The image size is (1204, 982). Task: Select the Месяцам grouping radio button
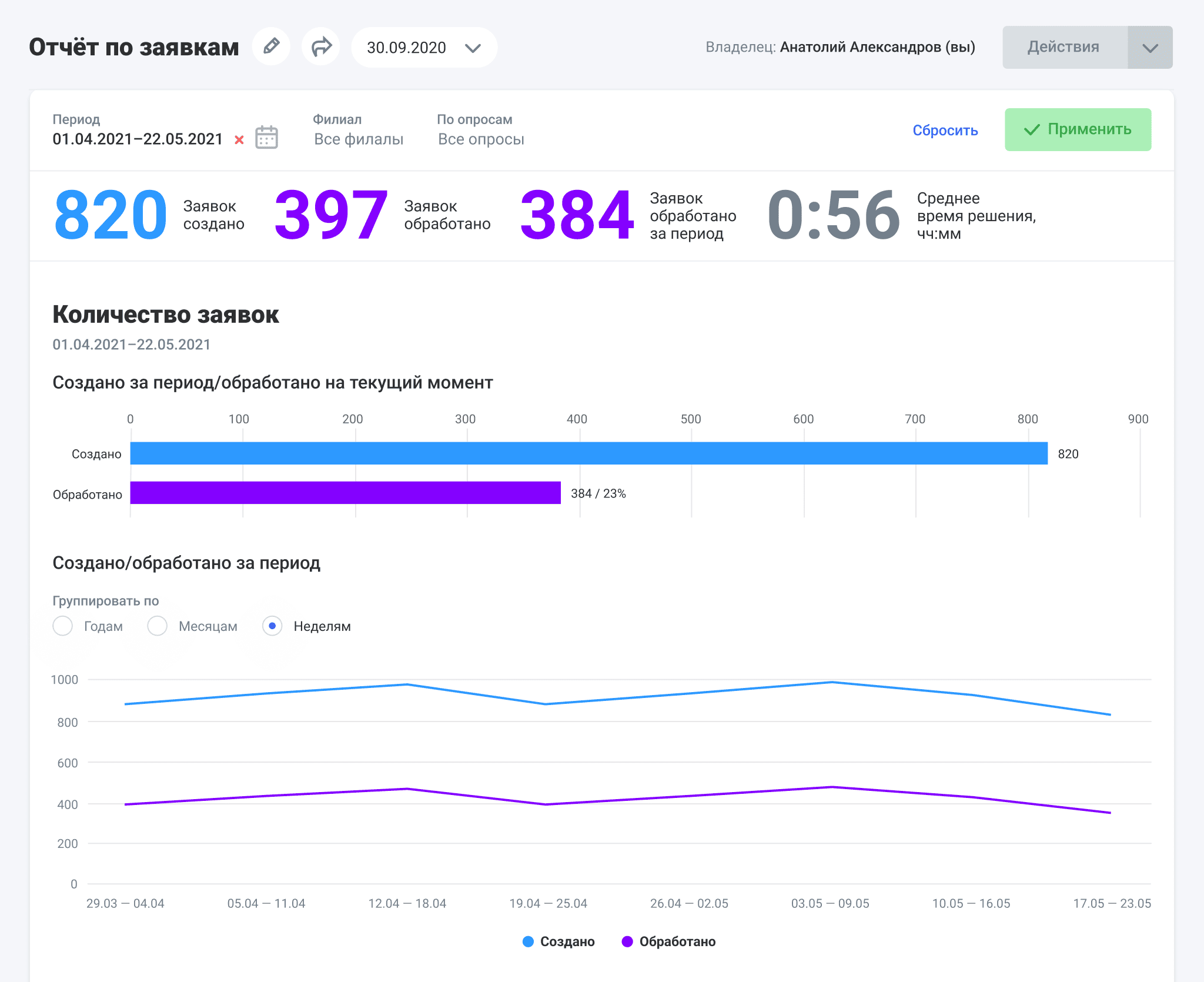pyautogui.click(x=157, y=626)
